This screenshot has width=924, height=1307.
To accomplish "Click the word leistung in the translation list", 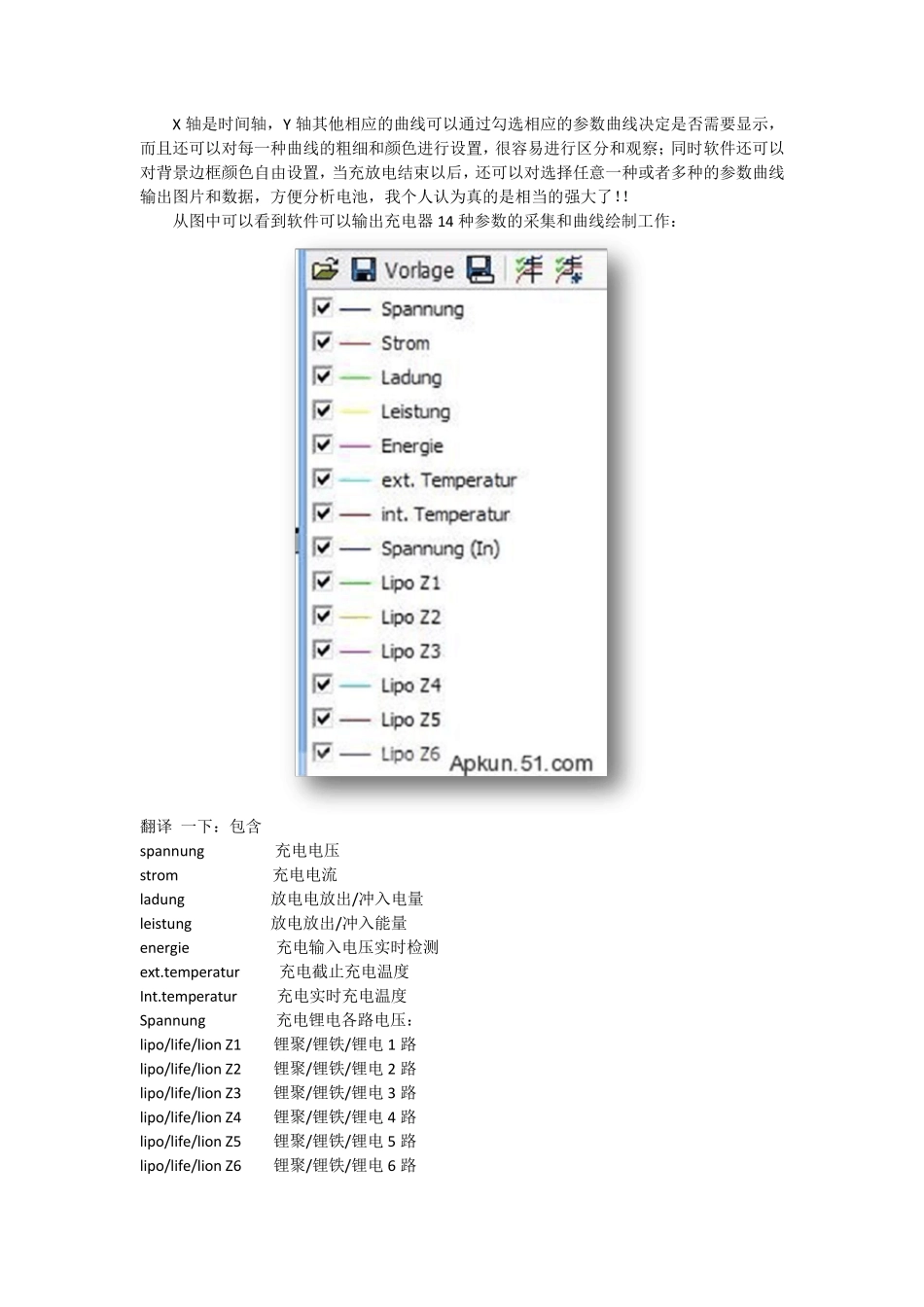I will tap(165, 924).
